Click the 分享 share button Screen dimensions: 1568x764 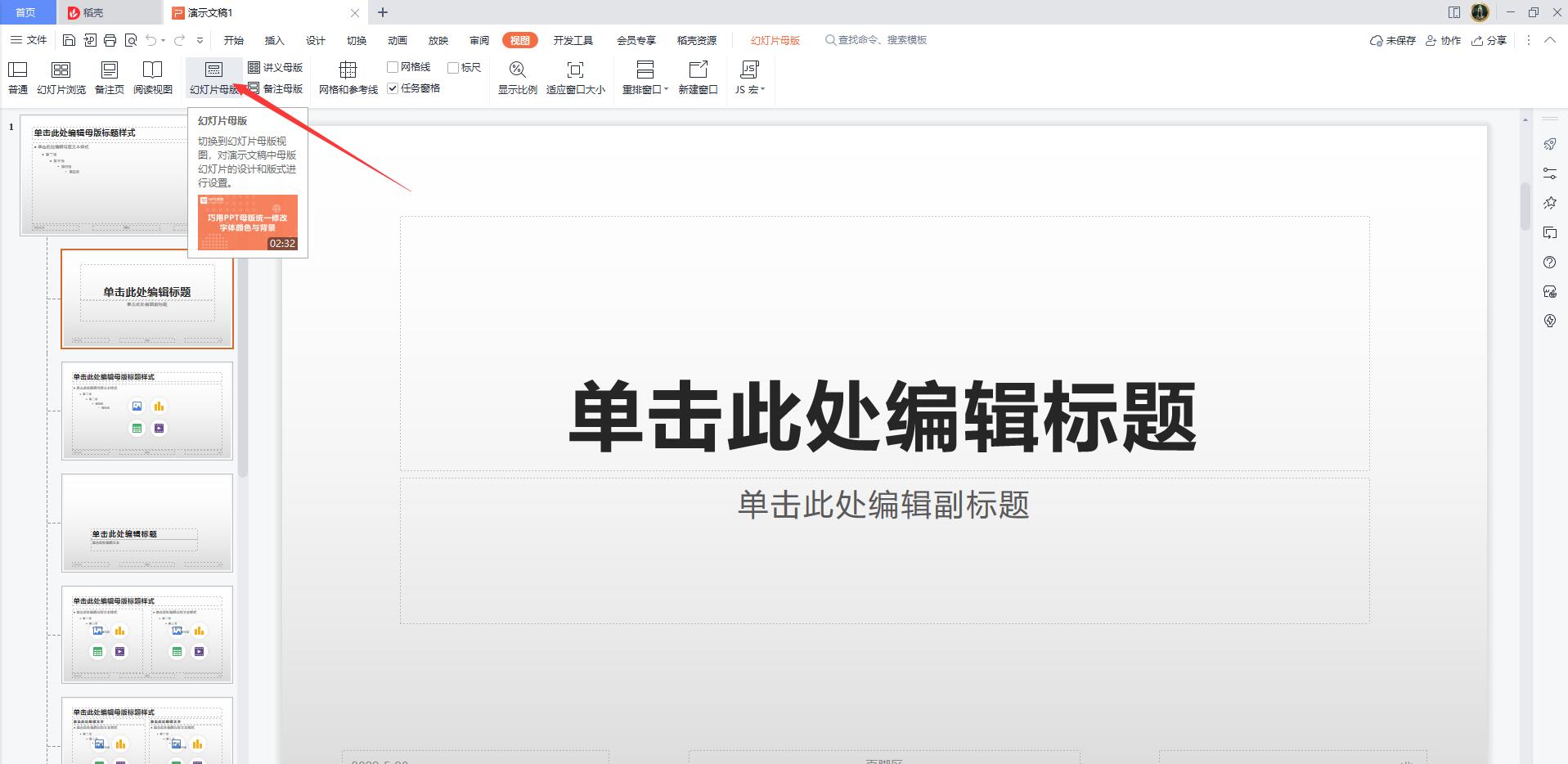[x=1489, y=40]
